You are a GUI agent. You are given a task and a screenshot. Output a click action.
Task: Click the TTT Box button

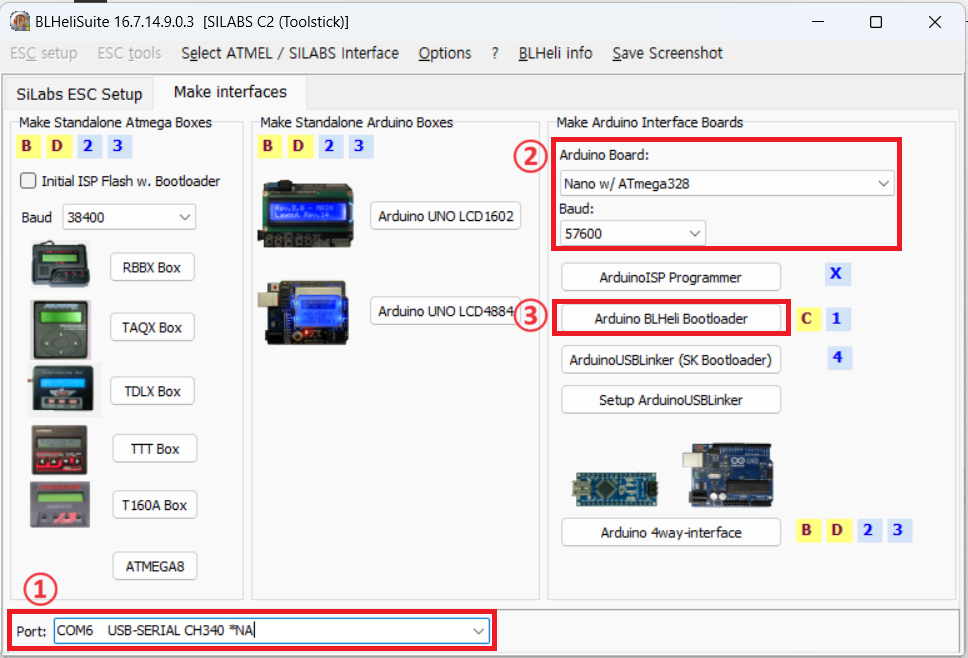point(154,449)
